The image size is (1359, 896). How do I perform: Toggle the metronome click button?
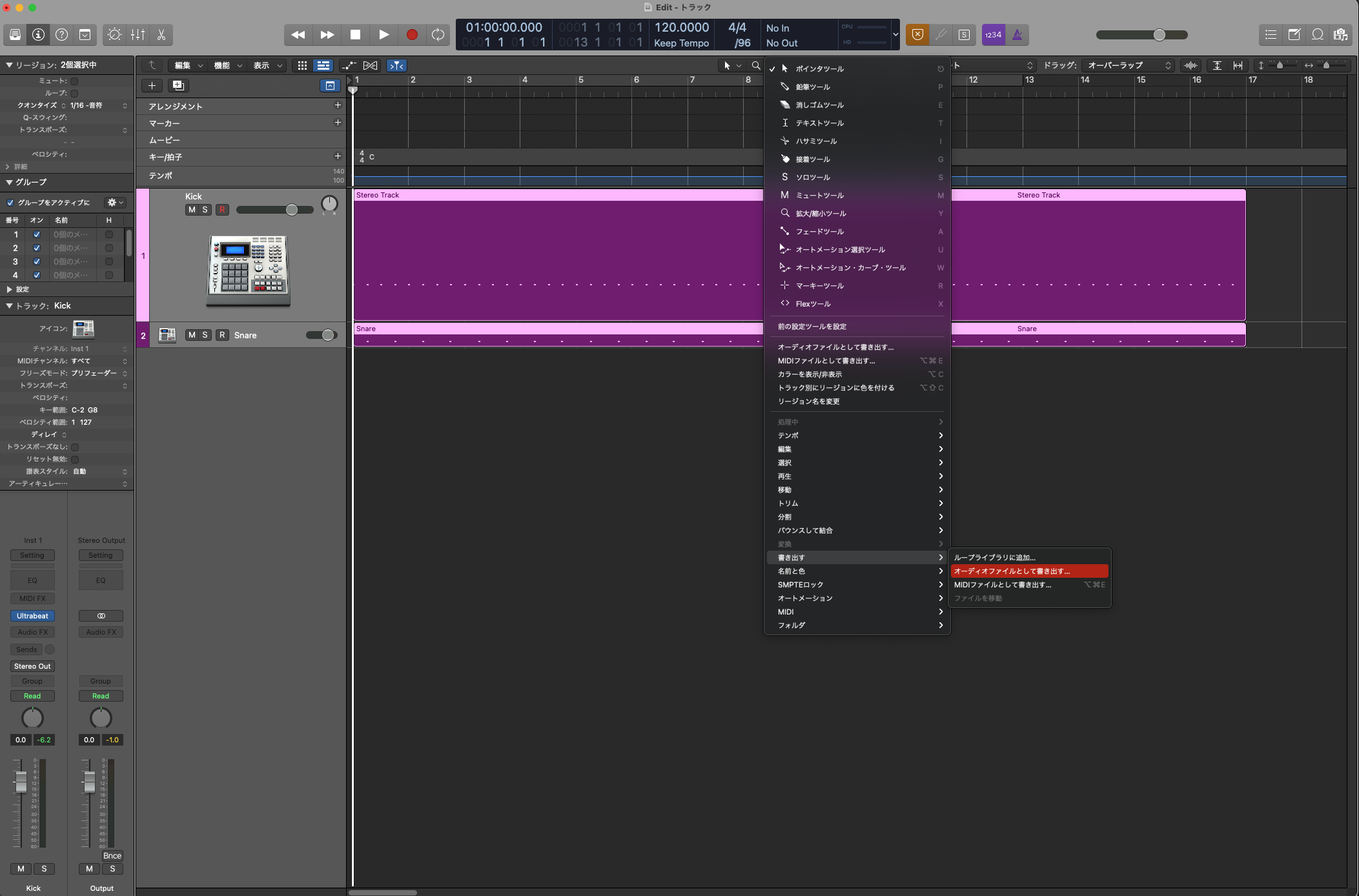1017,35
